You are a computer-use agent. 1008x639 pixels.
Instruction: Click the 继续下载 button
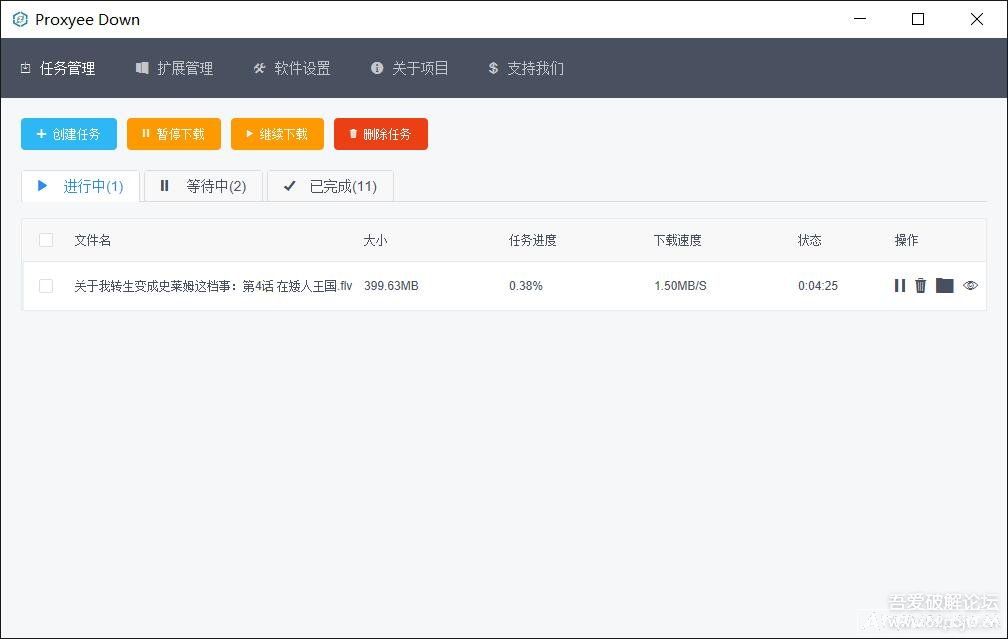[x=277, y=133]
